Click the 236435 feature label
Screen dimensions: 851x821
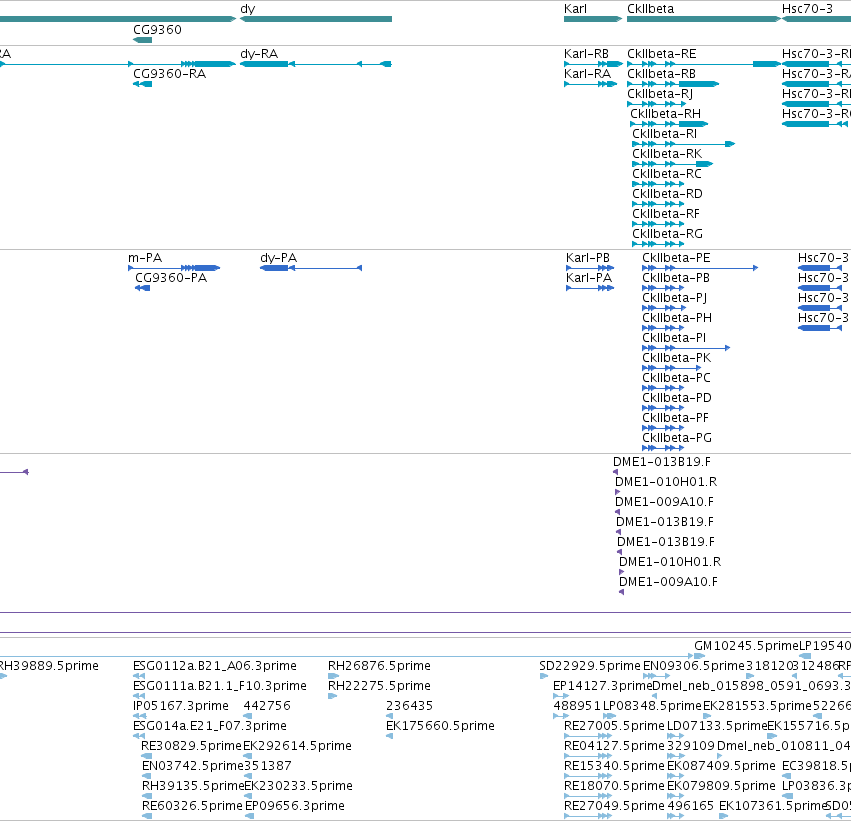[409, 706]
